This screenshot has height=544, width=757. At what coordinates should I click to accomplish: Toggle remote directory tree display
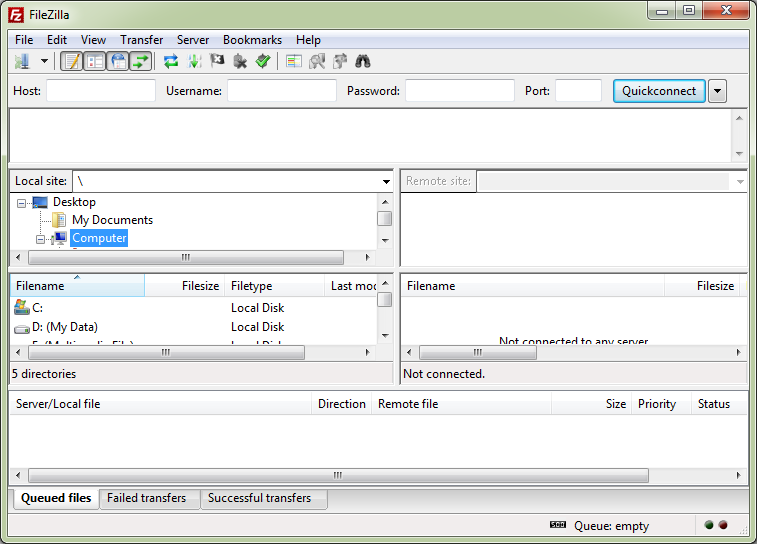118,61
